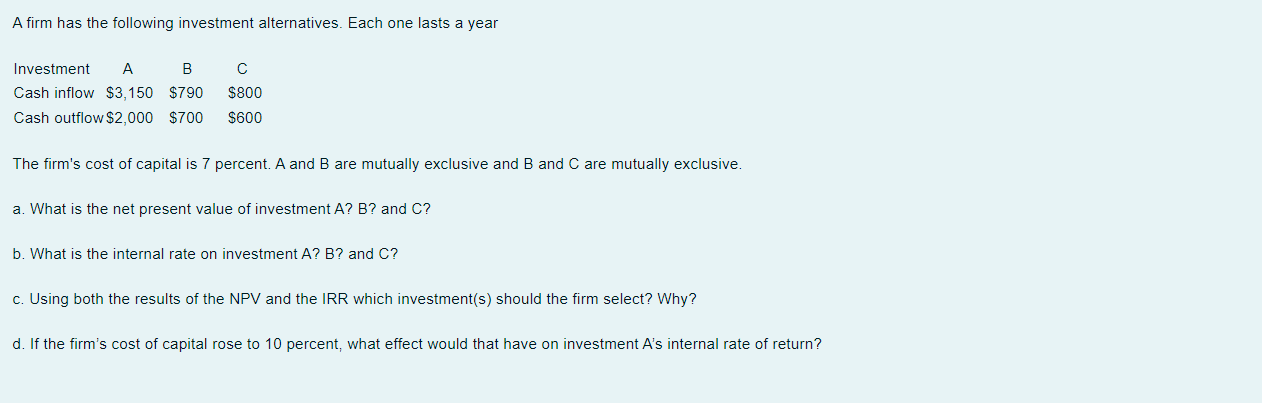This screenshot has width=1262, height=403.
Task: Click question d about 10 percent cost
Action: tap(417, 344)
